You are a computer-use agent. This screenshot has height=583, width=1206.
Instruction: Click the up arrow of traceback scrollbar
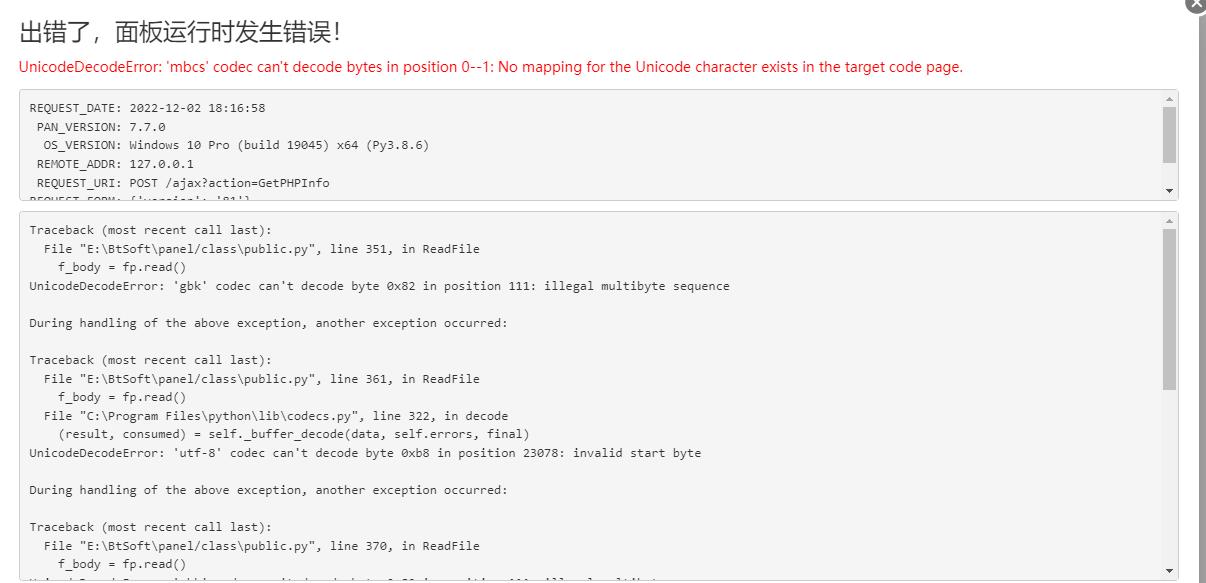point(1170,221)
